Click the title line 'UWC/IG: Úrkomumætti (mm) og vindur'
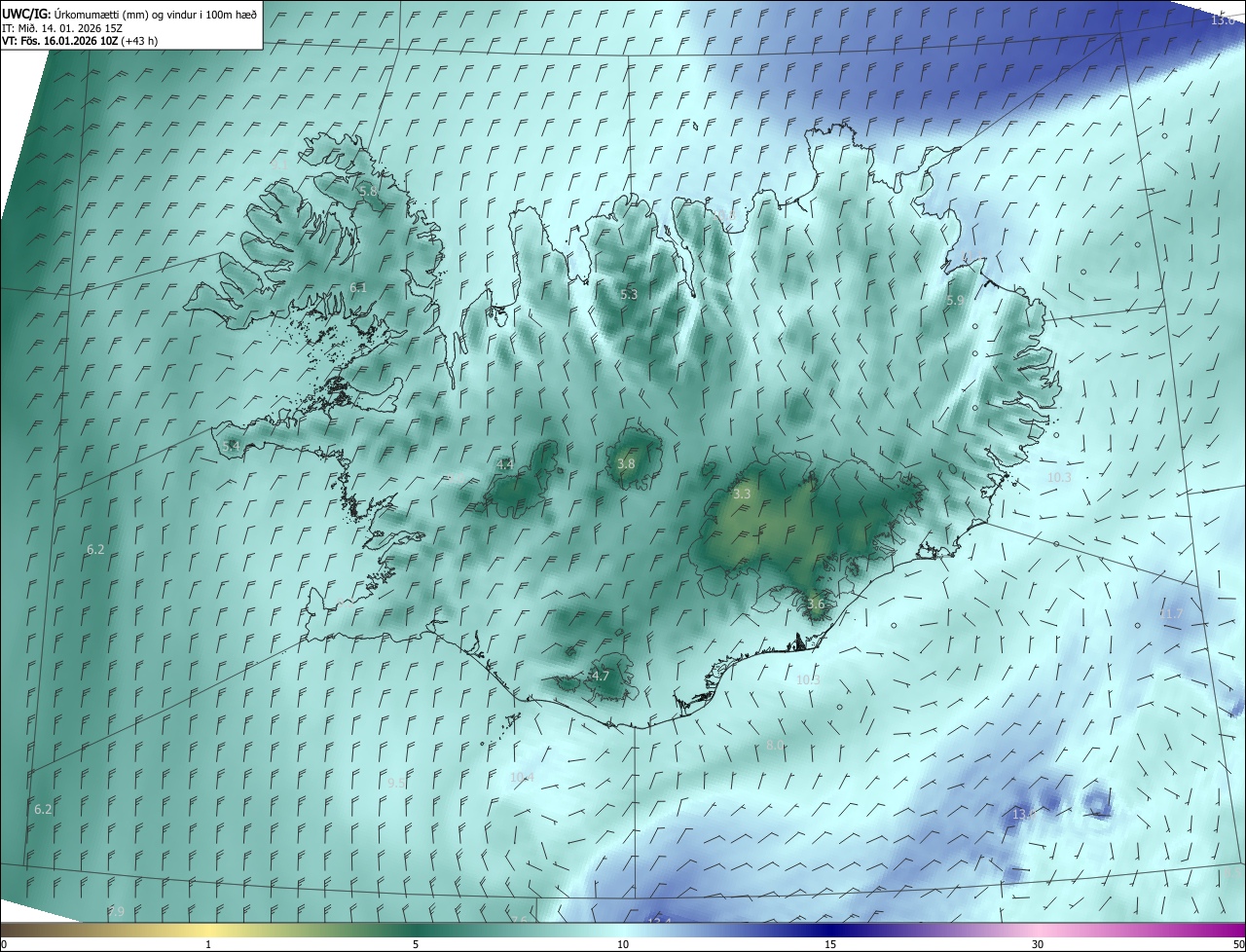 tap(129, 14)
